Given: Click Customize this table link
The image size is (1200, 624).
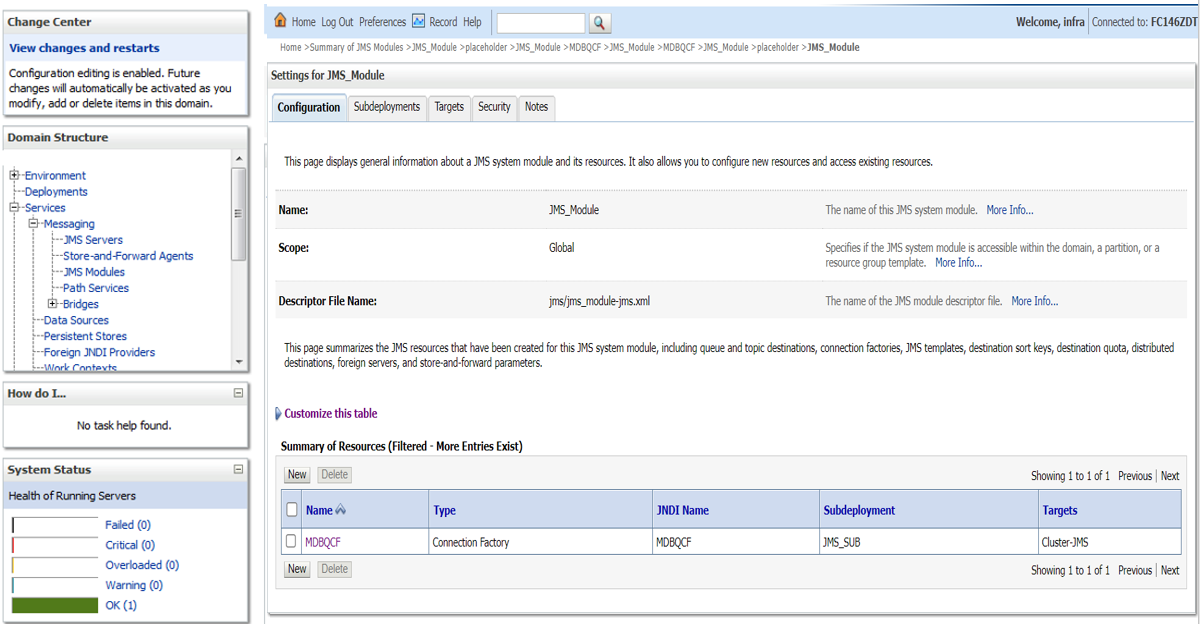Looking at the screenshot, I should click(x=331, y=414).
